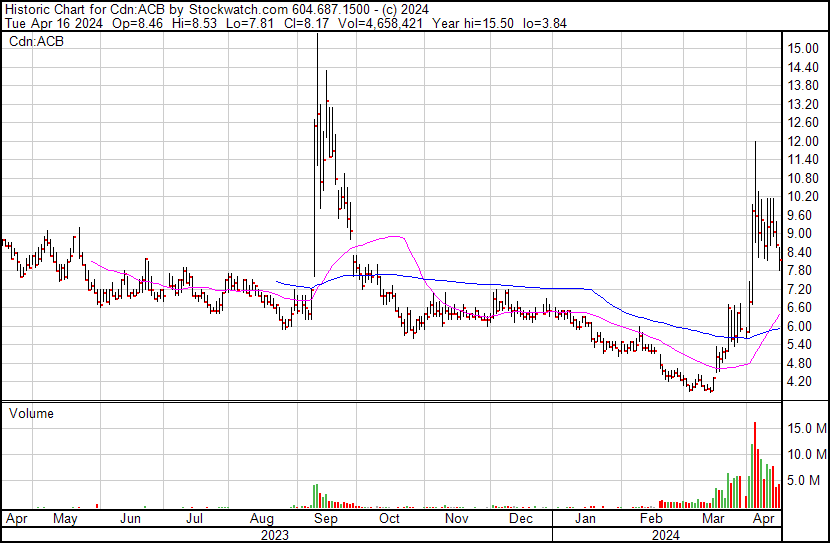Click the 'Oct' month axis label
The image size is (830, 543).
point(389,519)
